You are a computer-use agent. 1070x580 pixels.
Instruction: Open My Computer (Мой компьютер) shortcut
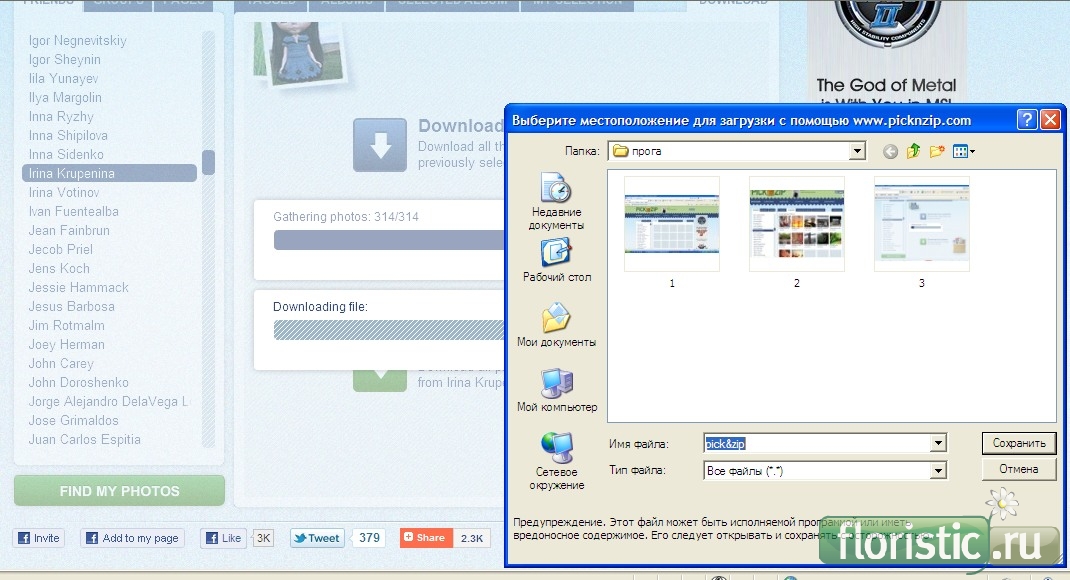pos(556,390)
